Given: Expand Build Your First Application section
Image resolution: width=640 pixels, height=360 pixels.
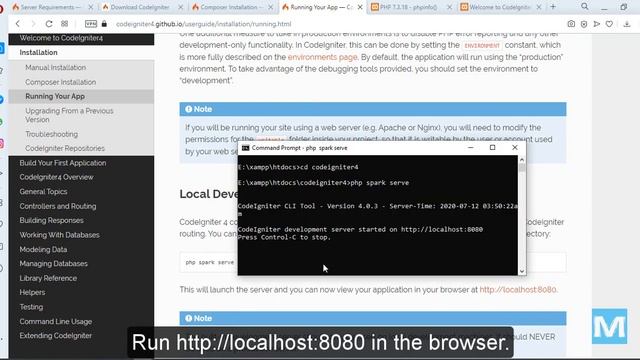Looking at the screenshot, I should (x=63, y=163).
